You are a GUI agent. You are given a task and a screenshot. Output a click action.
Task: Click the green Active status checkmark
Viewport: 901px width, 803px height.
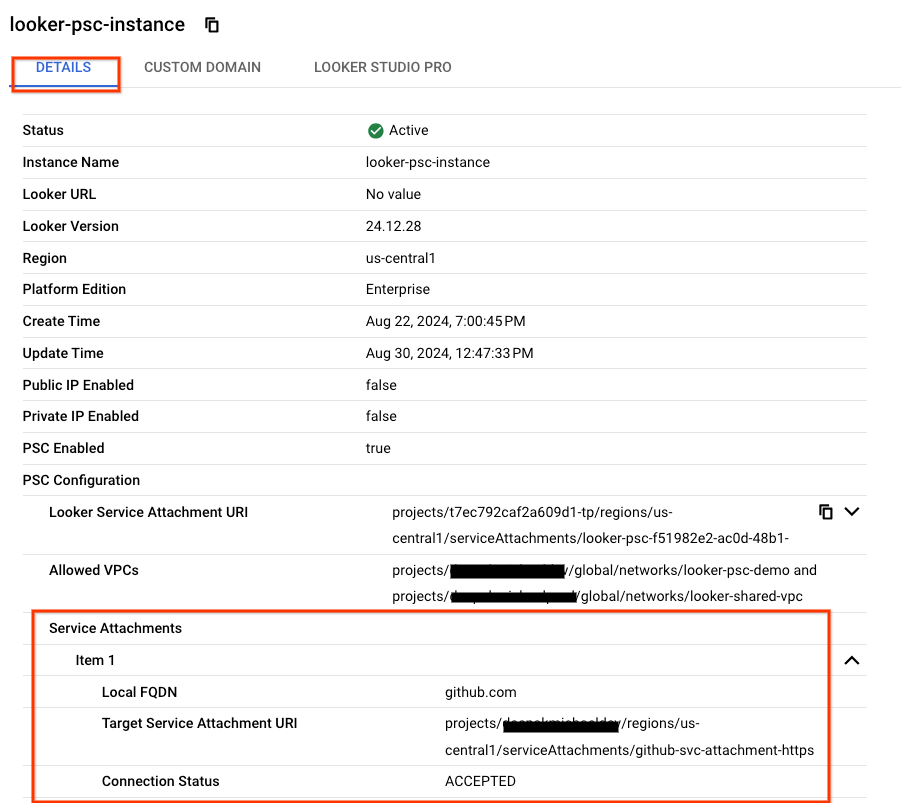[x=376, y=131]
